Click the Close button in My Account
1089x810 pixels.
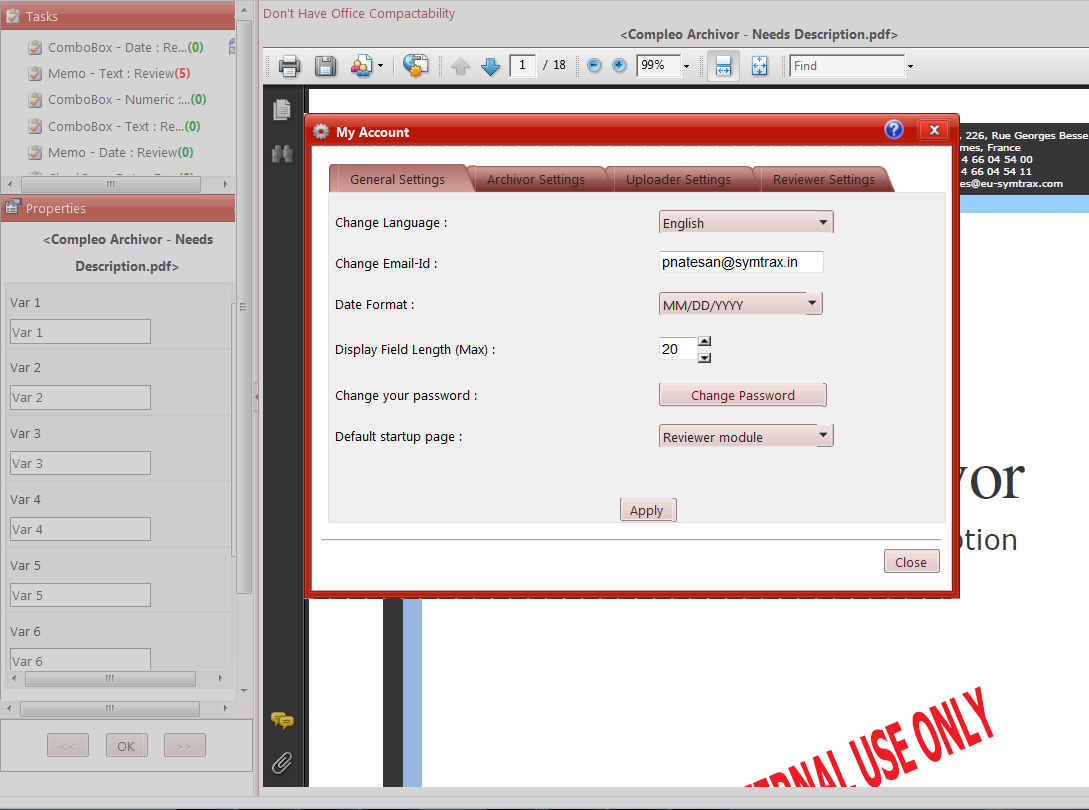tap(911, 561)
